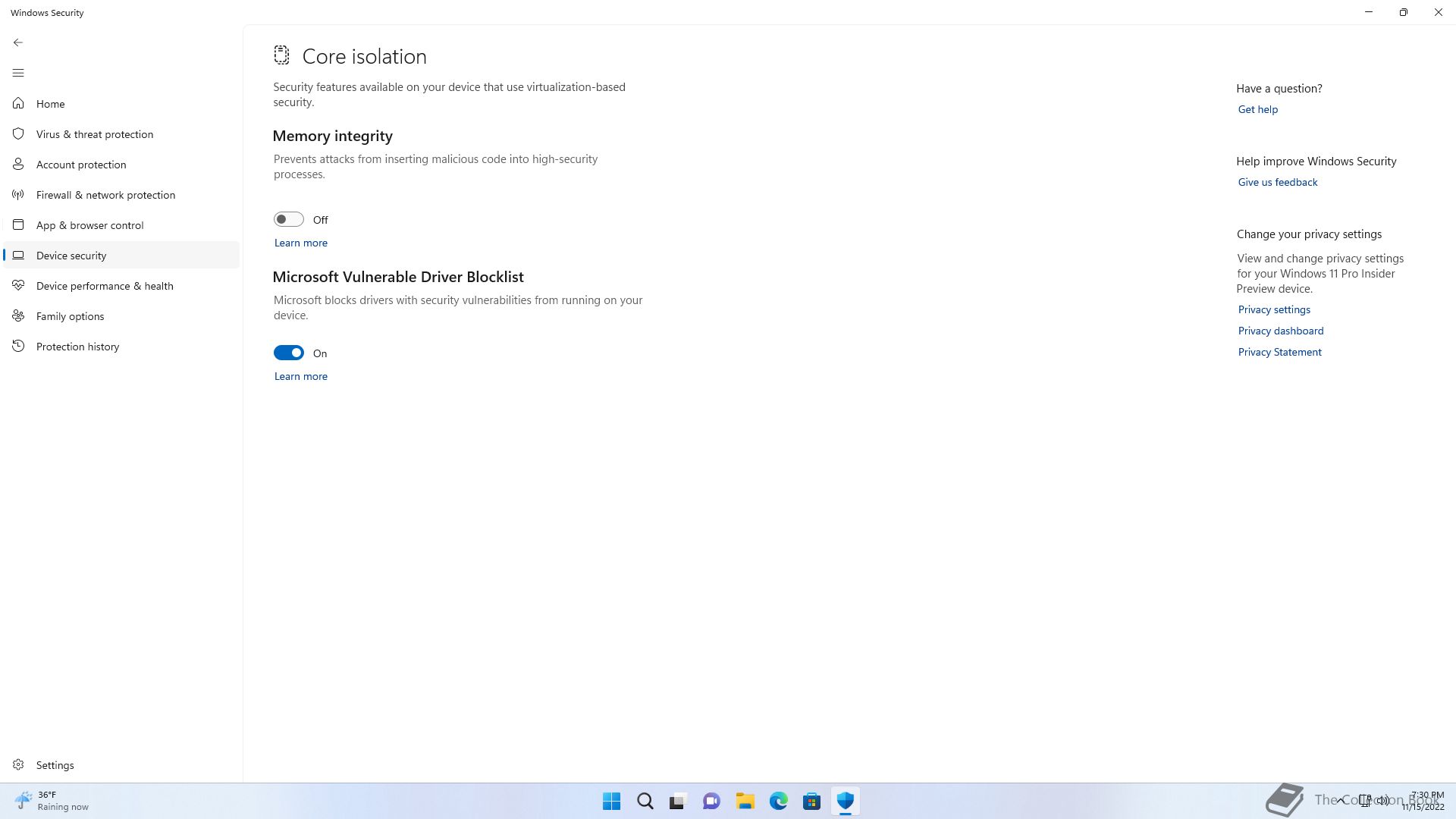Open the weather widget showing 36°F
Screen dimensions: 1456x819
[52, 801]
